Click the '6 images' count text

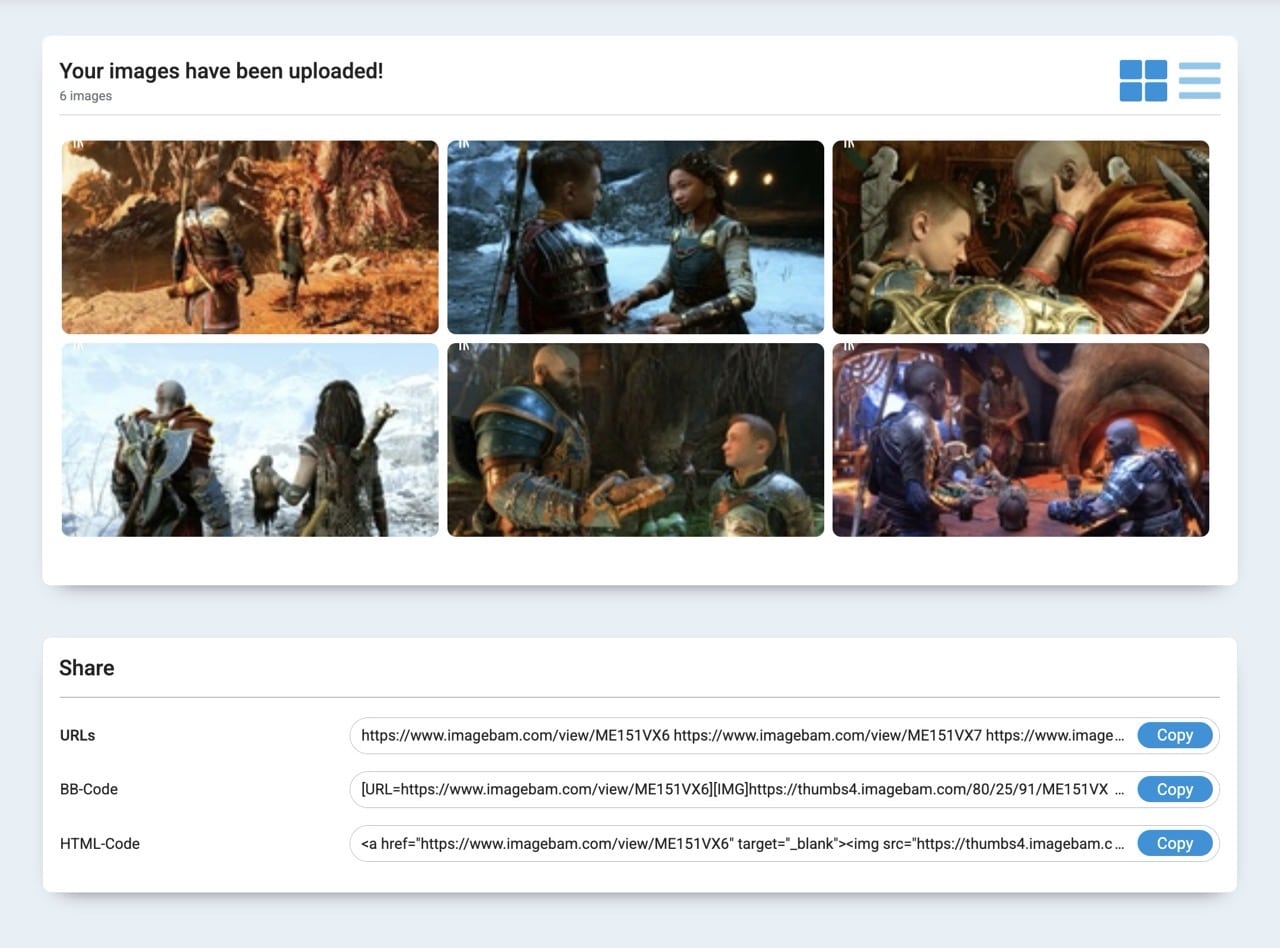pos(86,96)
